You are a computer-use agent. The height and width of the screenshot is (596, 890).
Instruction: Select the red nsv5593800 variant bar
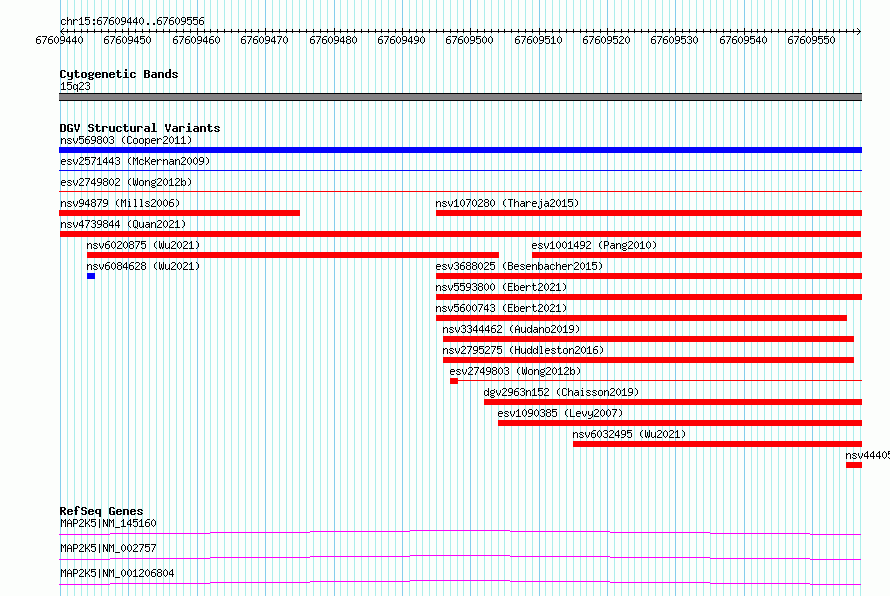tap(649, 297)
